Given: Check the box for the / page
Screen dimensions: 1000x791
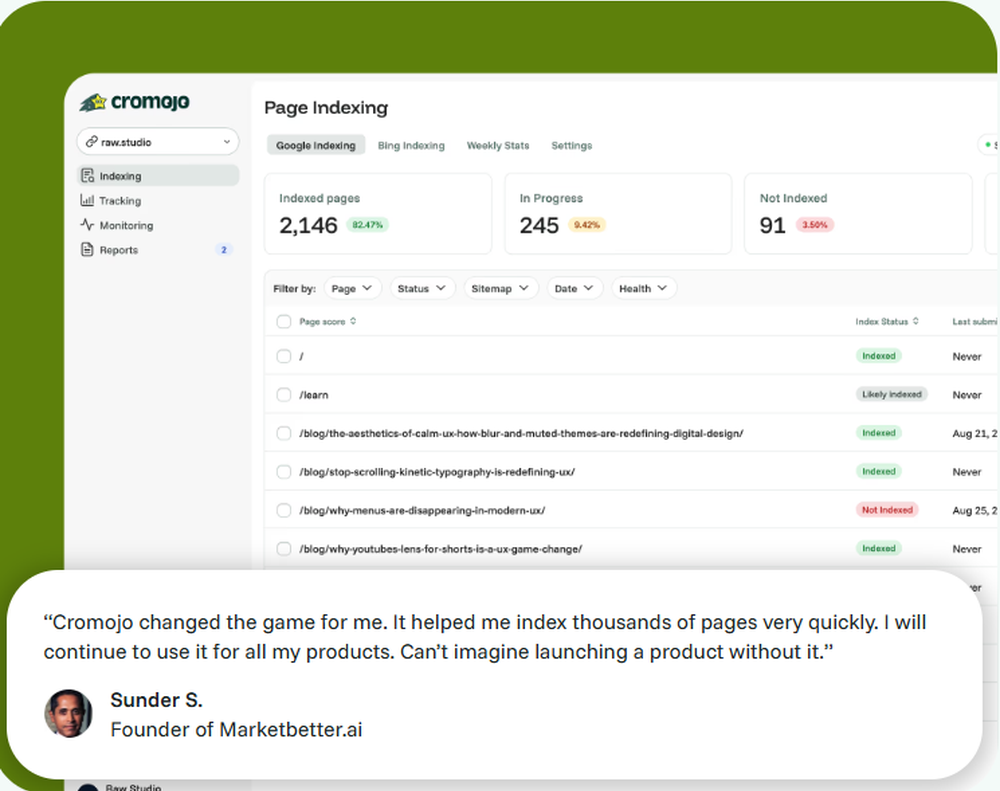Looking at the screenshot, I should coord(284,356).
